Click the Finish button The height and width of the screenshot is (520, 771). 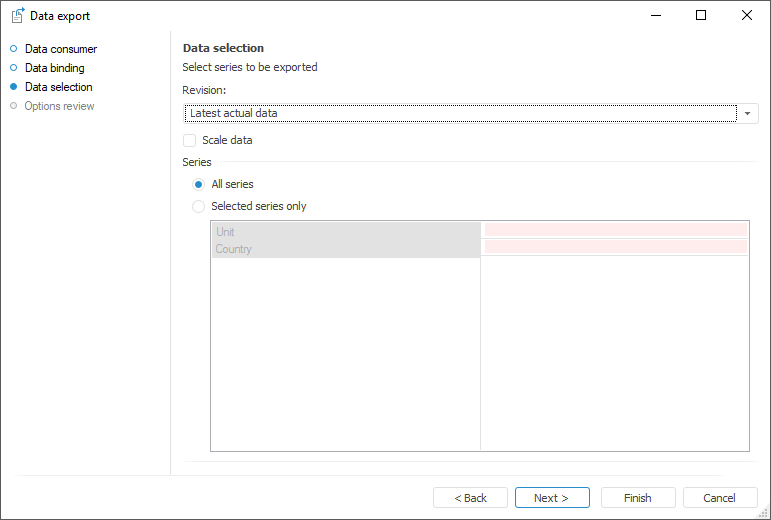click(638, 498)
